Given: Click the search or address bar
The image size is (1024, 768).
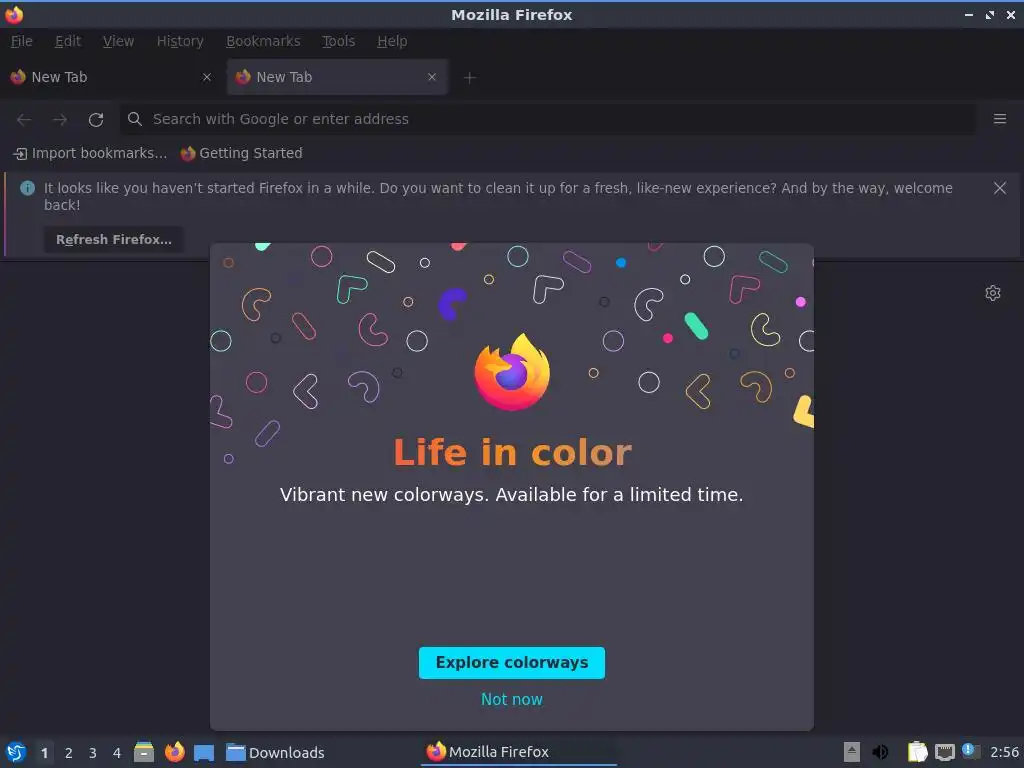Looking at the screenshot, I should tap(548, 119).
